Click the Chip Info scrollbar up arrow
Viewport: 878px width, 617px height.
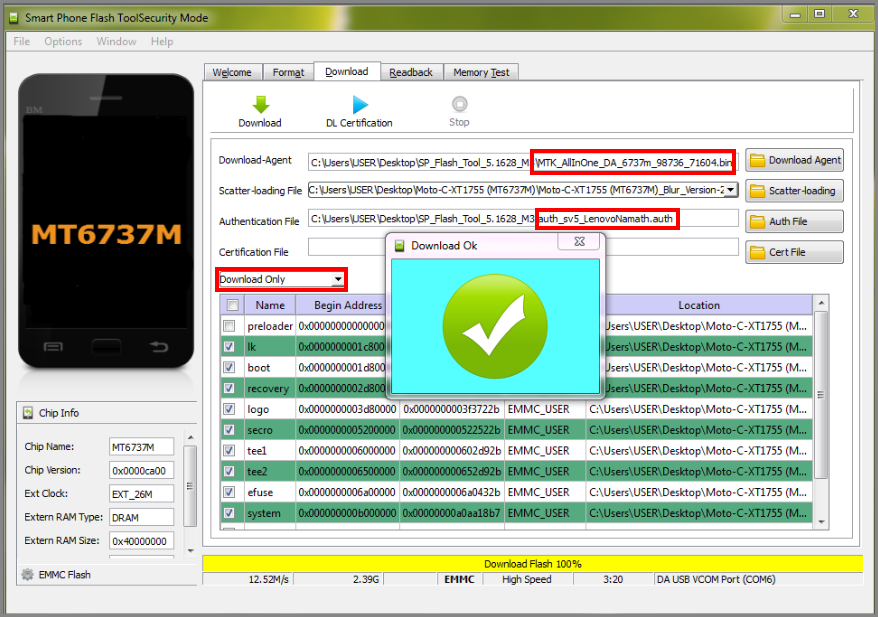point(190,437)
